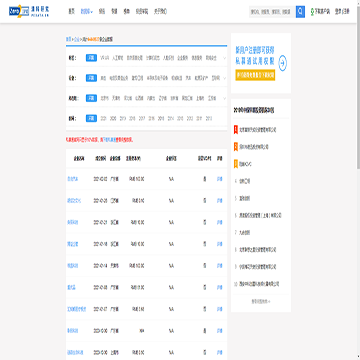Viewport: 360px width, 360px height.
Task: Filter by region 上海市
Action: tap(201, 98)
